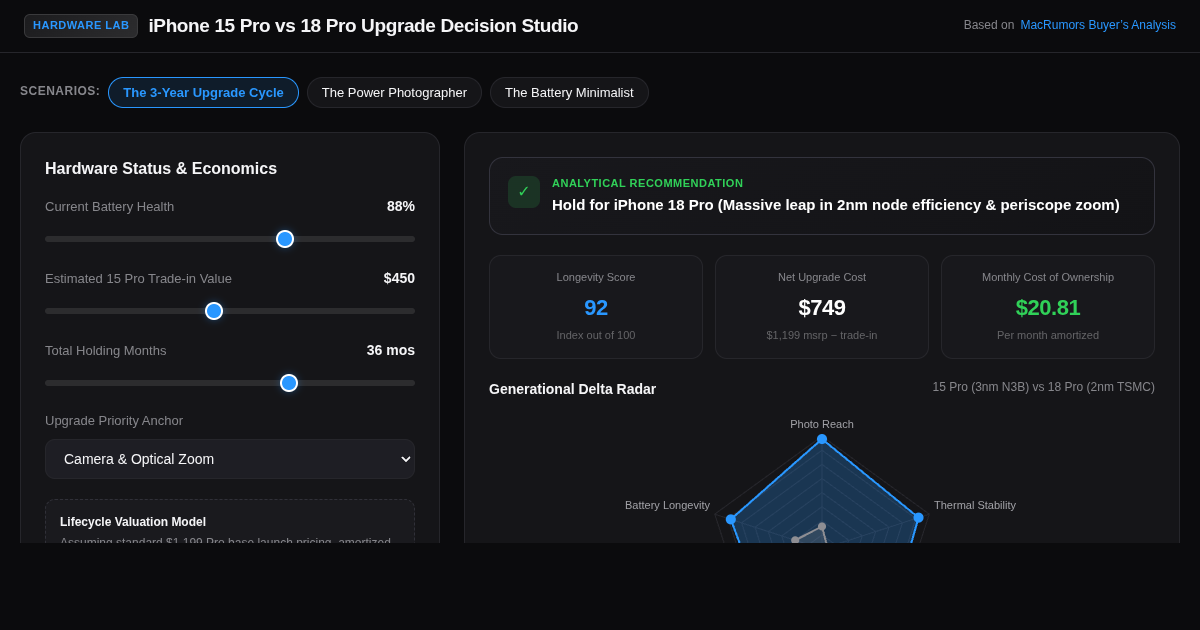Click the ANALYTICAL RECOMMENDATION label

coord(648,183)
